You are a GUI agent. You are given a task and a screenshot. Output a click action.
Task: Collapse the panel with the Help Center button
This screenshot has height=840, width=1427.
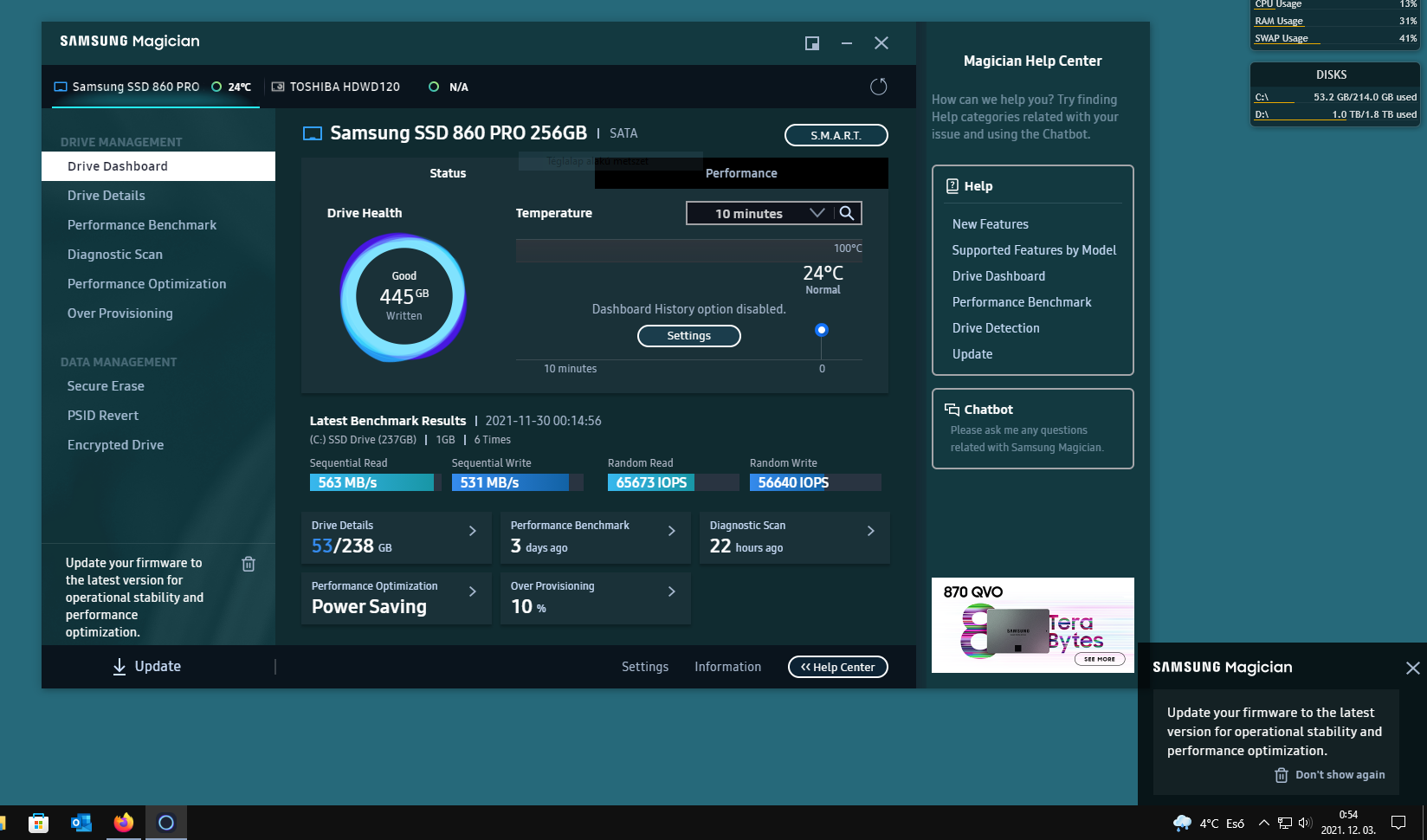[838, 667]
